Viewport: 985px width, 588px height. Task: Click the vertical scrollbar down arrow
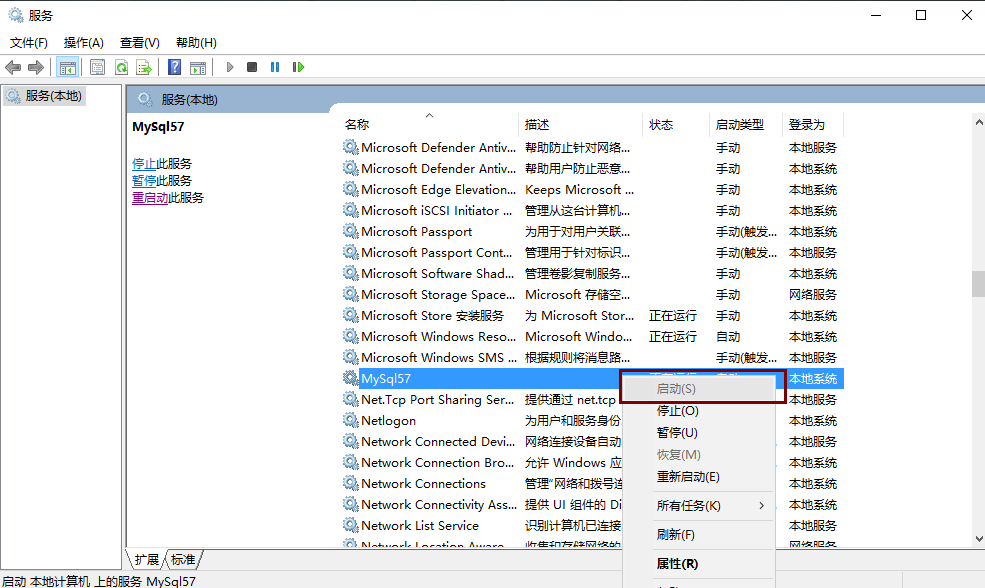pyautogui.click(x=978, y=538)
